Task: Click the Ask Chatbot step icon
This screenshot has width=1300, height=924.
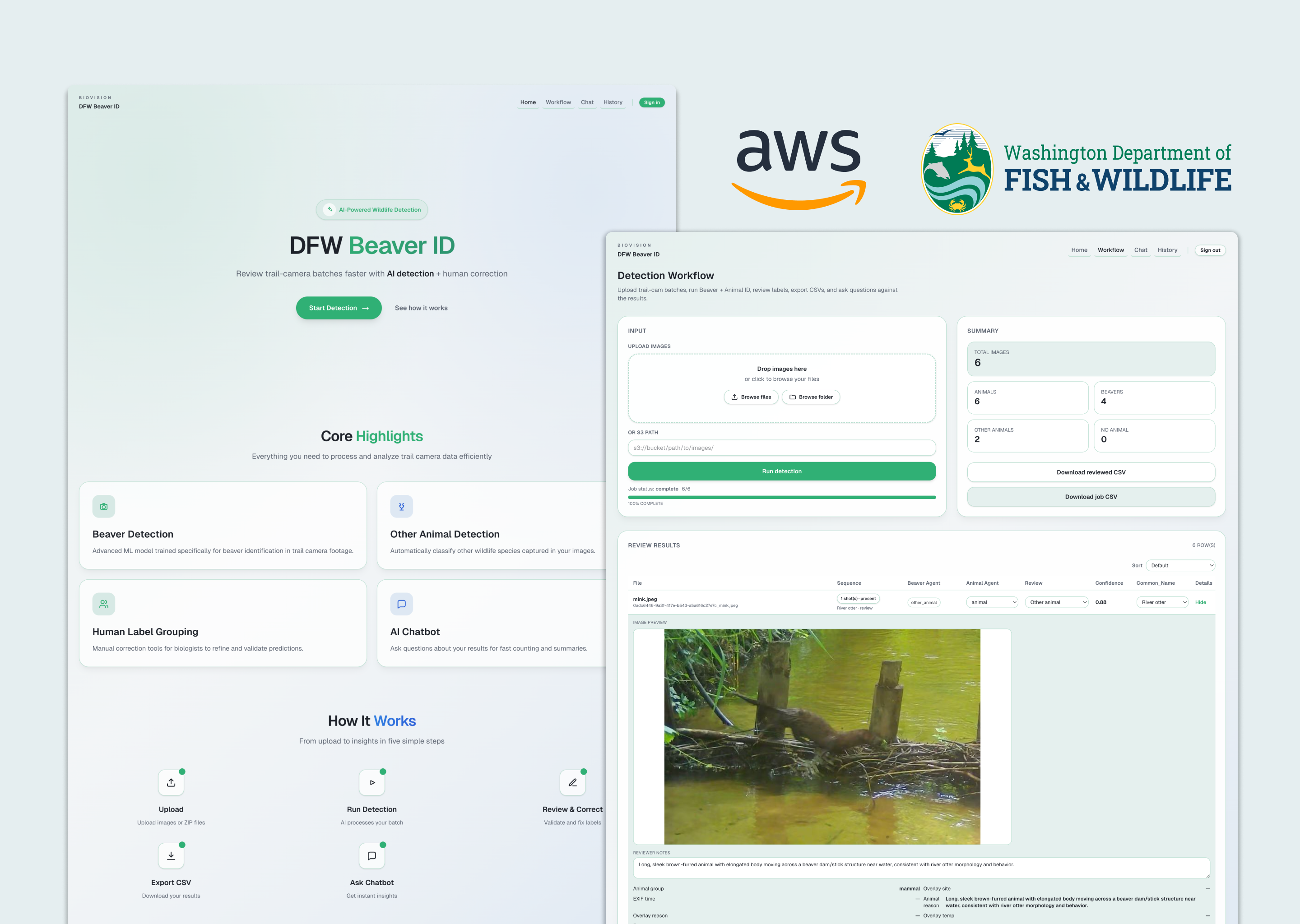Action: (371, 856)
